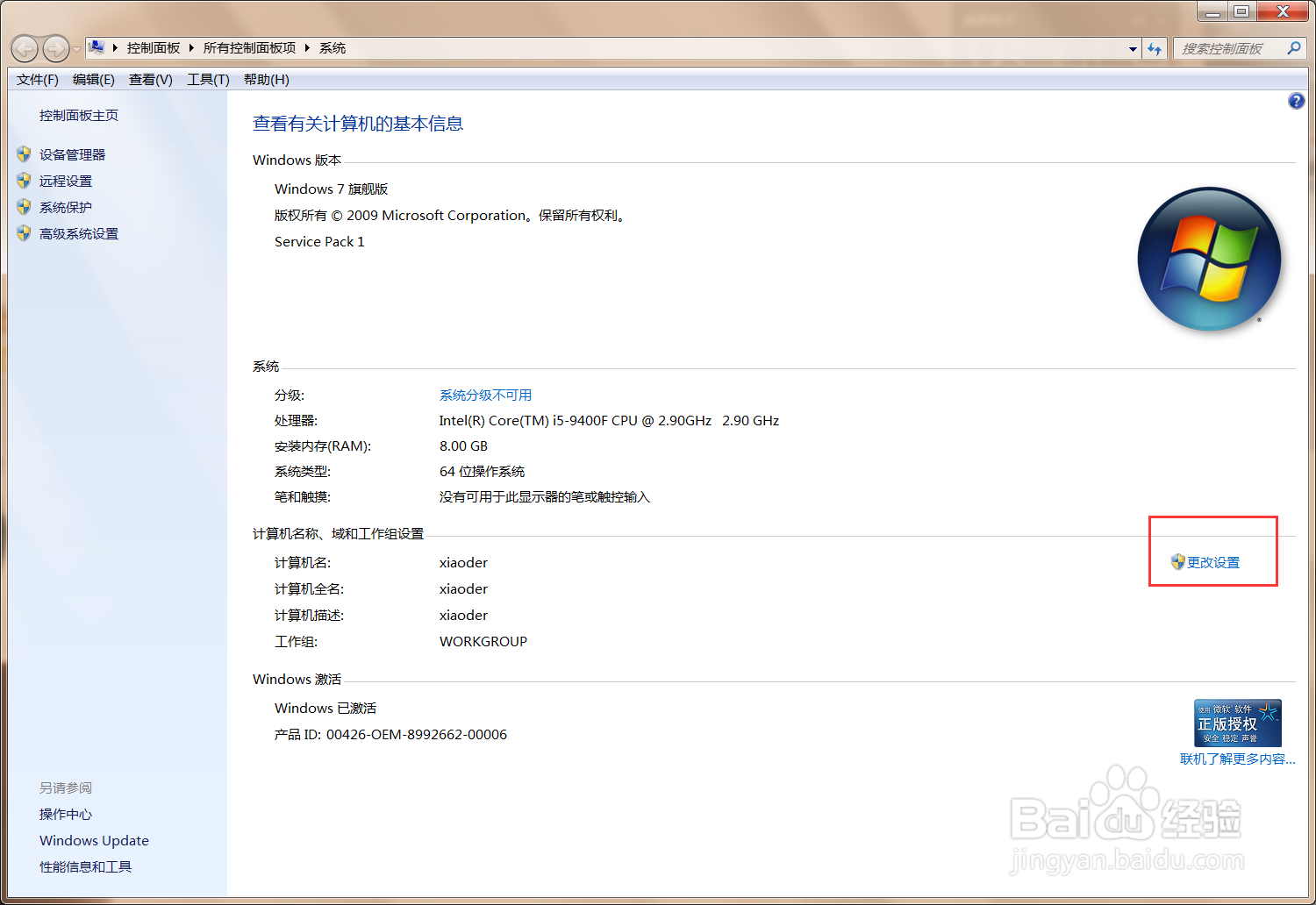
Task: Click the 64 位操作系统 value
Action: [482, 472]
